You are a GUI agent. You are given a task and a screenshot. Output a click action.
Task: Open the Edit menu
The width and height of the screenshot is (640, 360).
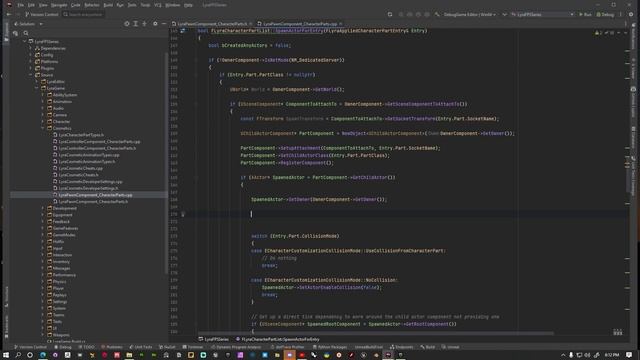click(31, 5)
